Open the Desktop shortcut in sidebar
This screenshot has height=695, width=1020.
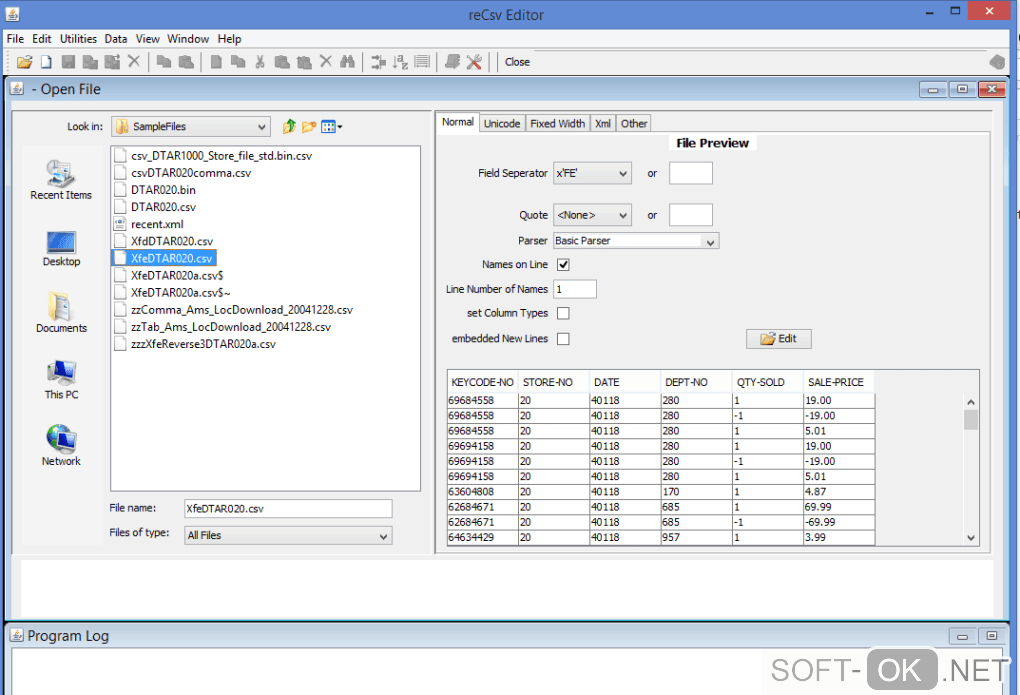coord(61,248)
